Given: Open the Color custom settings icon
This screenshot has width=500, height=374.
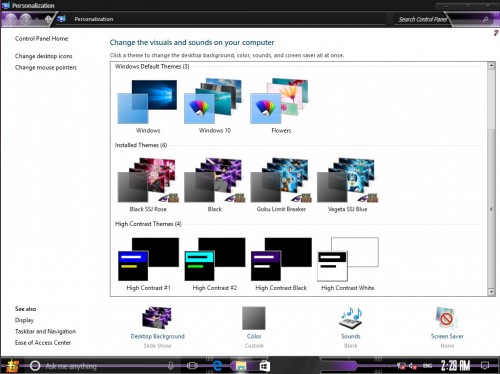Looking at the screenshot, I should point(254,318).
